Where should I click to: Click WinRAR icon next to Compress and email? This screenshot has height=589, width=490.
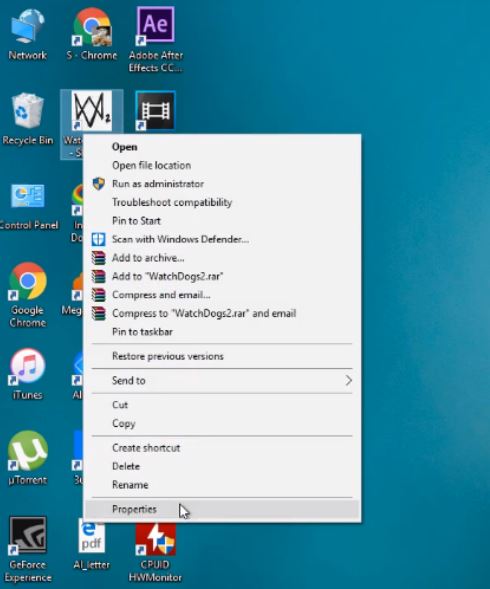point(98,295)
